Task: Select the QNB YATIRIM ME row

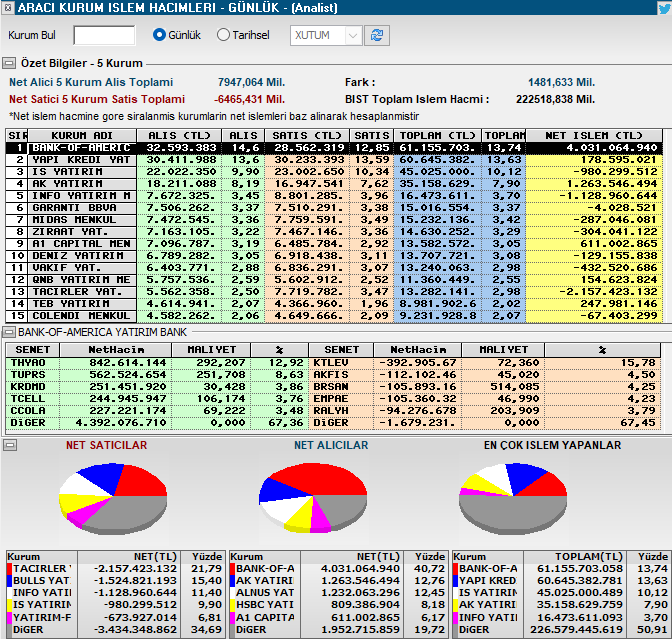Action: point(334,280)
